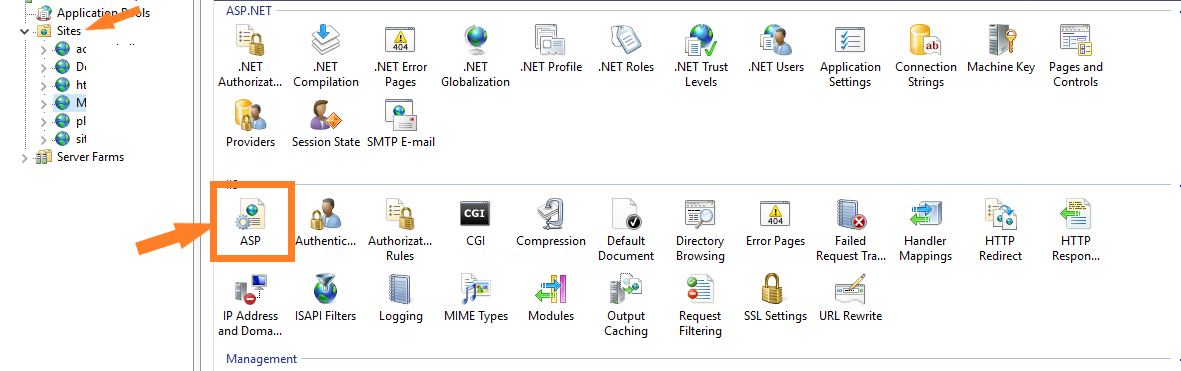Open the Handler Mappings icon
This screenshot has width=1181, height=371.
(927, 214)
